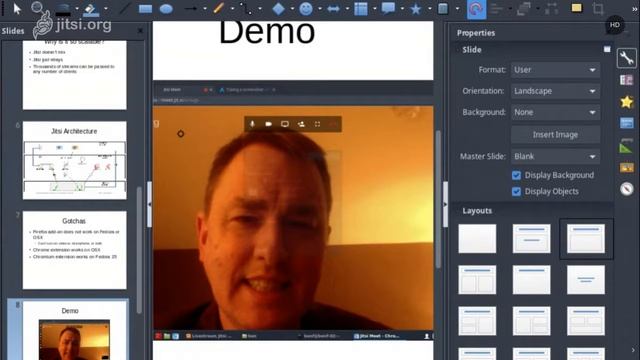Open the sidebar Master Slides deck
640x360 pixels.
626,123
